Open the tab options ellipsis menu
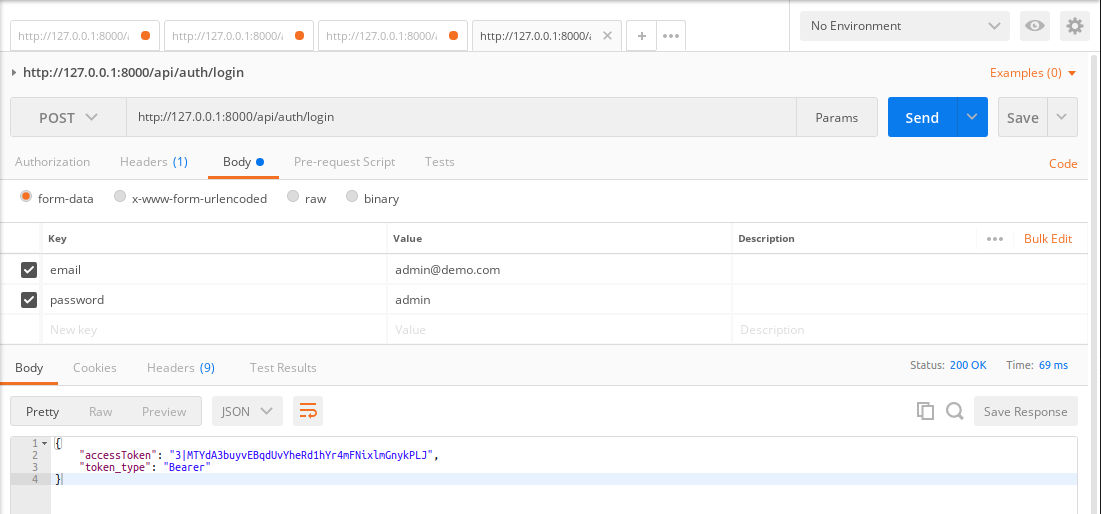The height and width of the screenshot is (514, 1101). click(671, 36)
